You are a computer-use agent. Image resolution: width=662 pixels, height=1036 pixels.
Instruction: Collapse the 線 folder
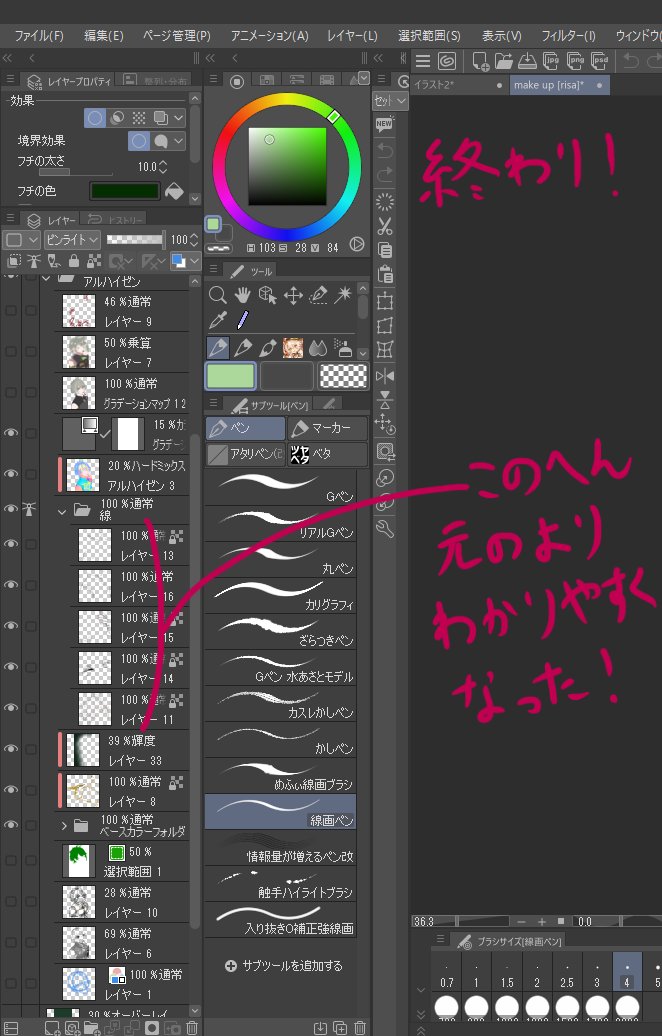point(62,511)
